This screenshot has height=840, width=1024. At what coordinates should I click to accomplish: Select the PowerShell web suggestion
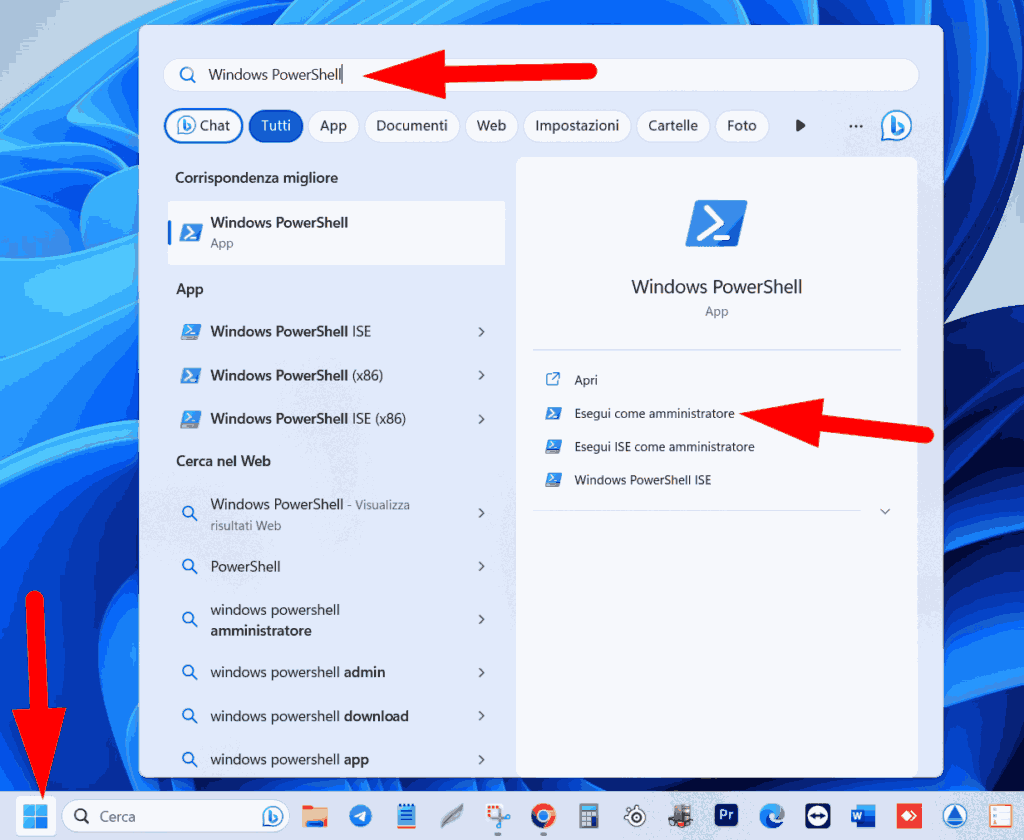(x=336, y=566)
